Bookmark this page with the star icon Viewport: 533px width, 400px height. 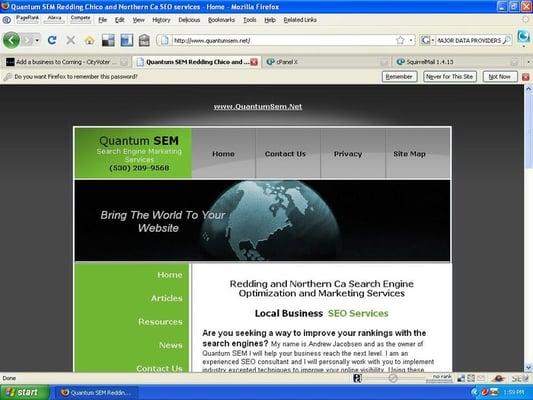coord(400,40)
